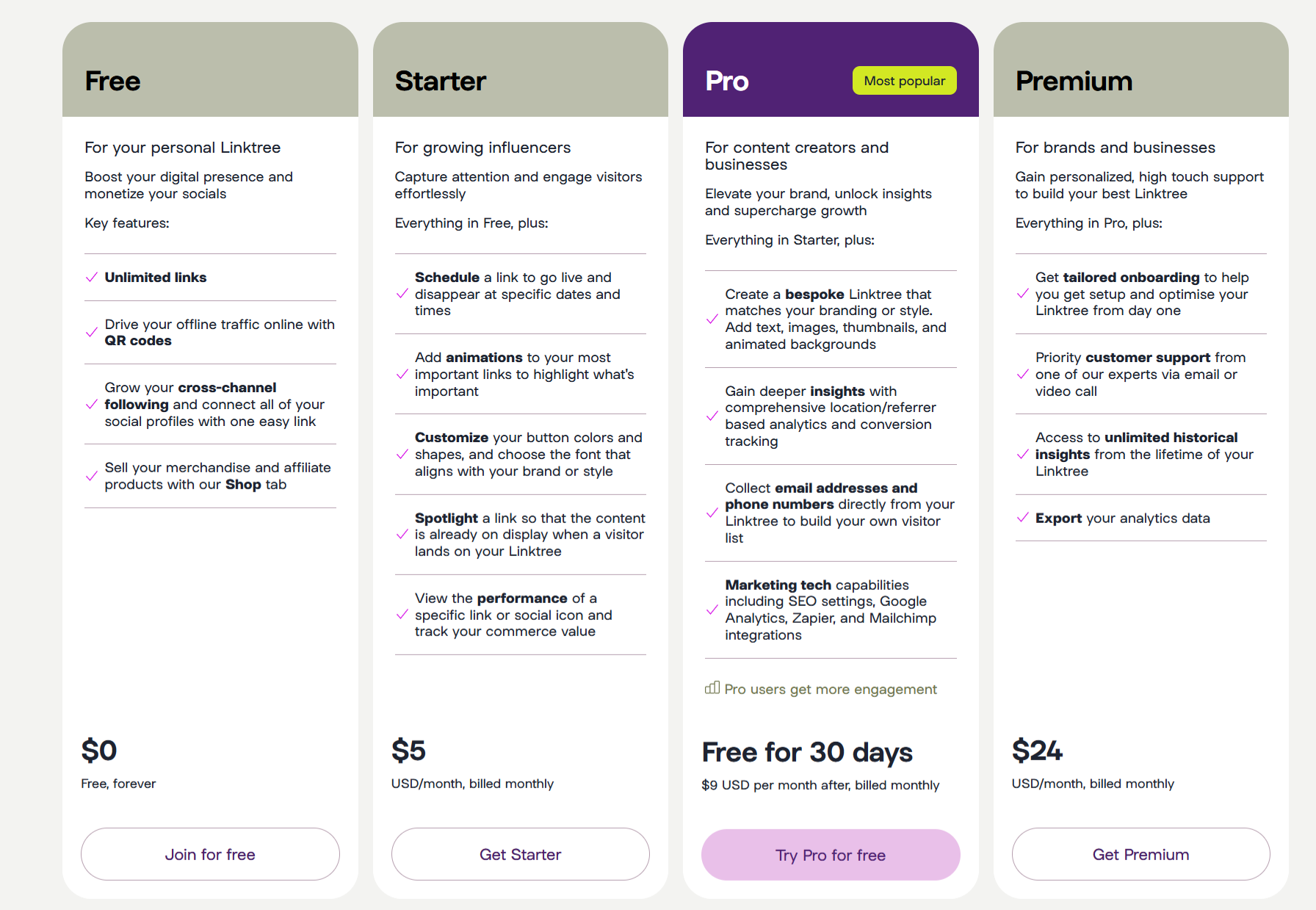The image size is (1316, 910).
Task: Select the Join for free button
Action: coord(210,854)
